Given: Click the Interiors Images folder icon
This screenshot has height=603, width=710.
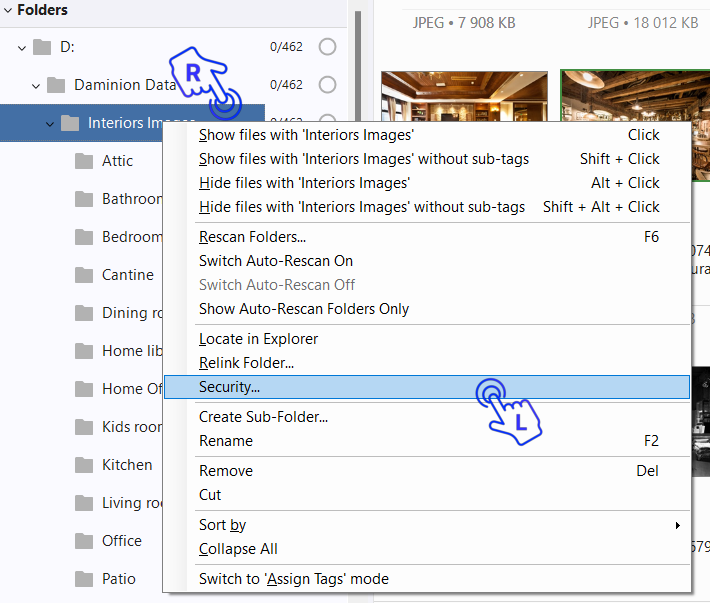Looking at the screenshot, I should coord(70,123).
